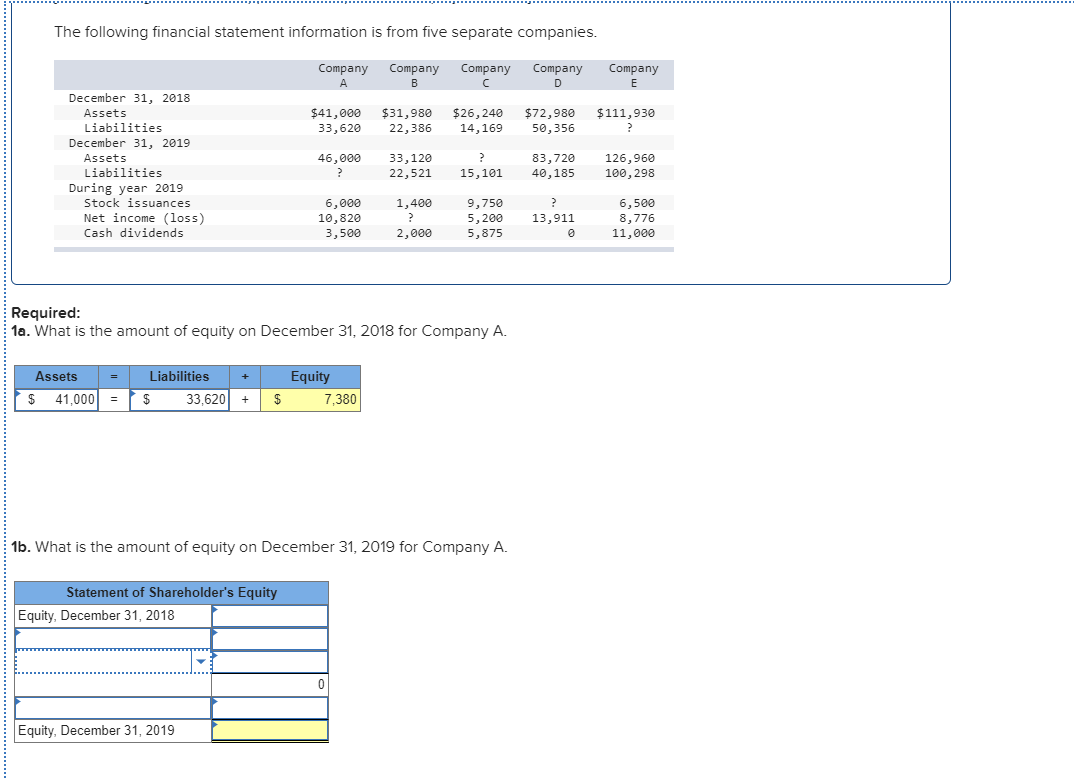Click the amount field for Equity, December 31, 2018
The height and width of the screenshot is (780, 1074).
point(270,616)
